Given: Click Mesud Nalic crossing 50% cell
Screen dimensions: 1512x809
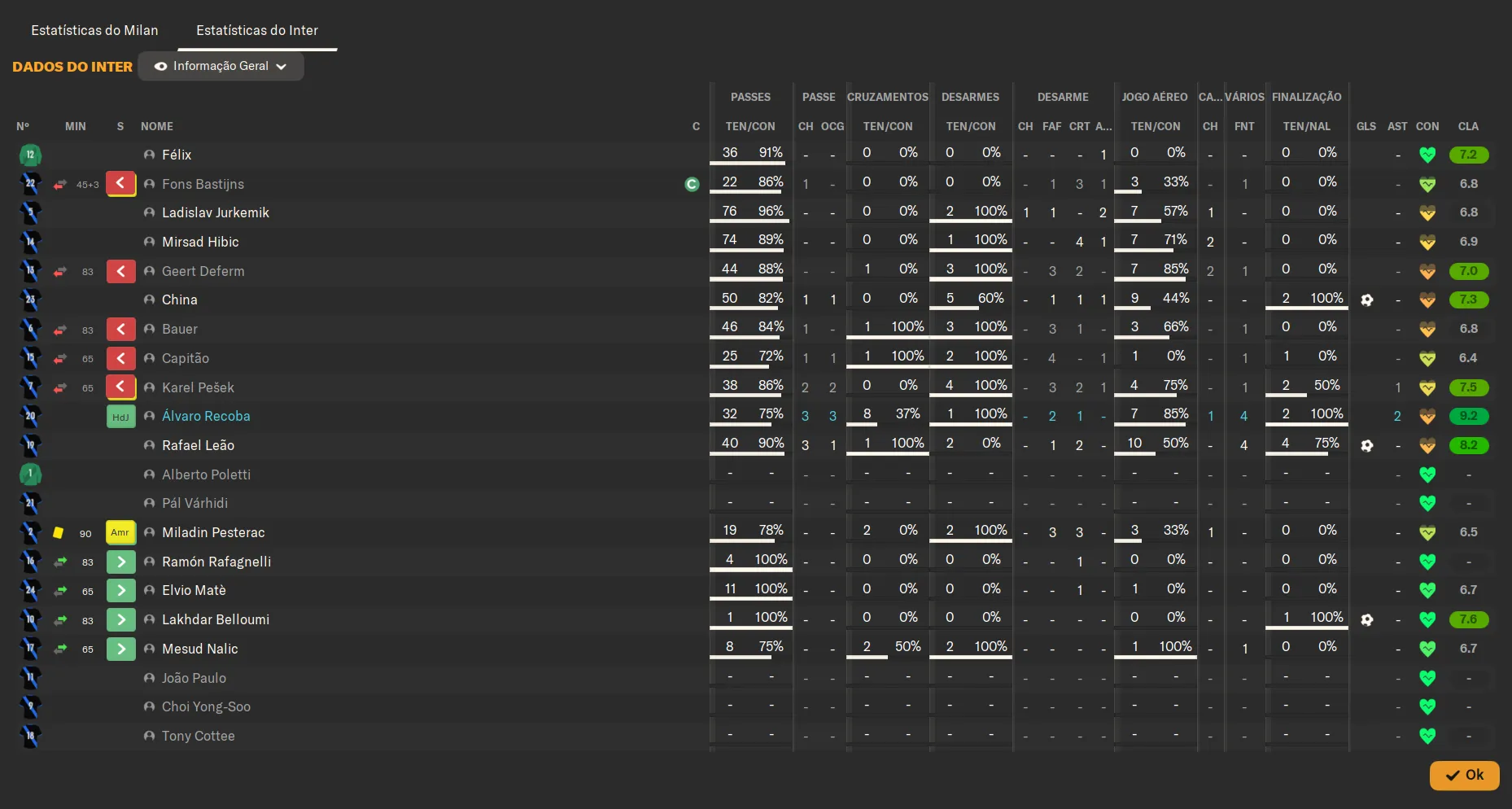Looking at the screenshot, I should coord(908,646).
